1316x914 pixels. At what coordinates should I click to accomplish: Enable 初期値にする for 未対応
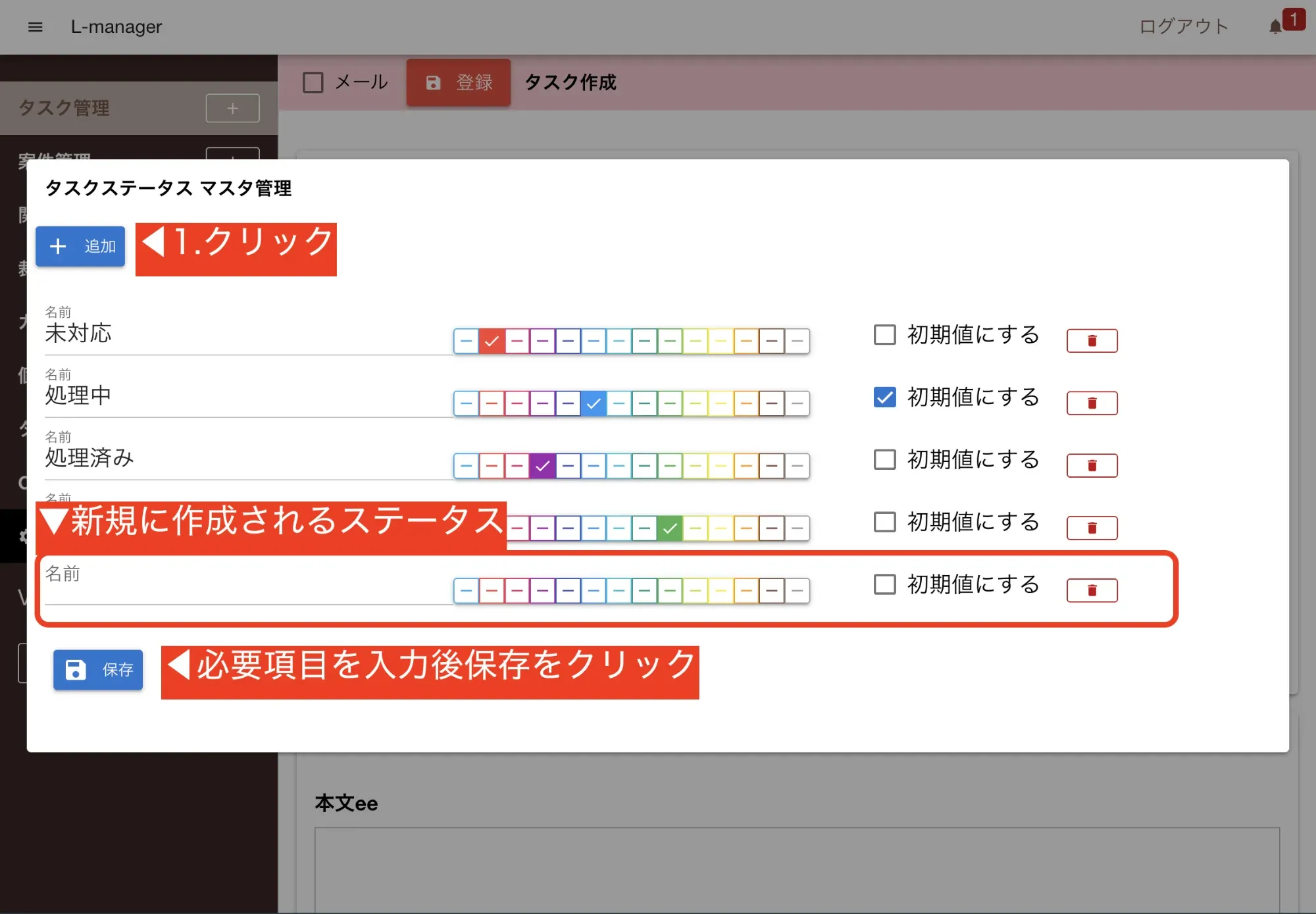(884, 334)
